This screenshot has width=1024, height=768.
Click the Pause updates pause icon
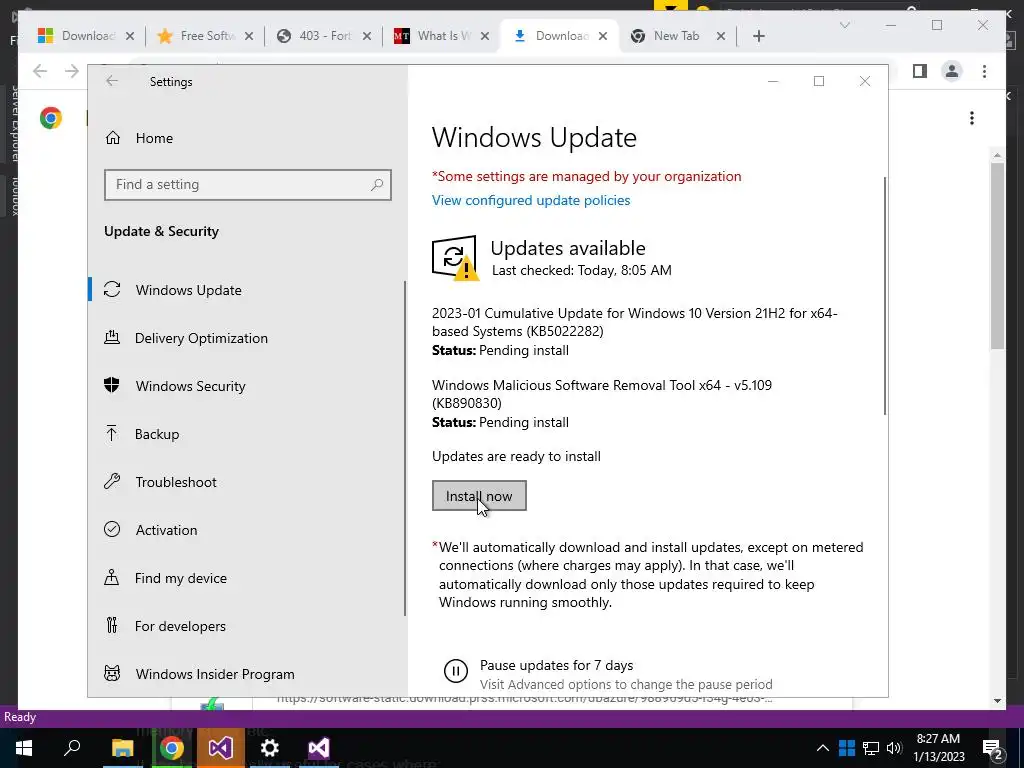pos(455,671)
